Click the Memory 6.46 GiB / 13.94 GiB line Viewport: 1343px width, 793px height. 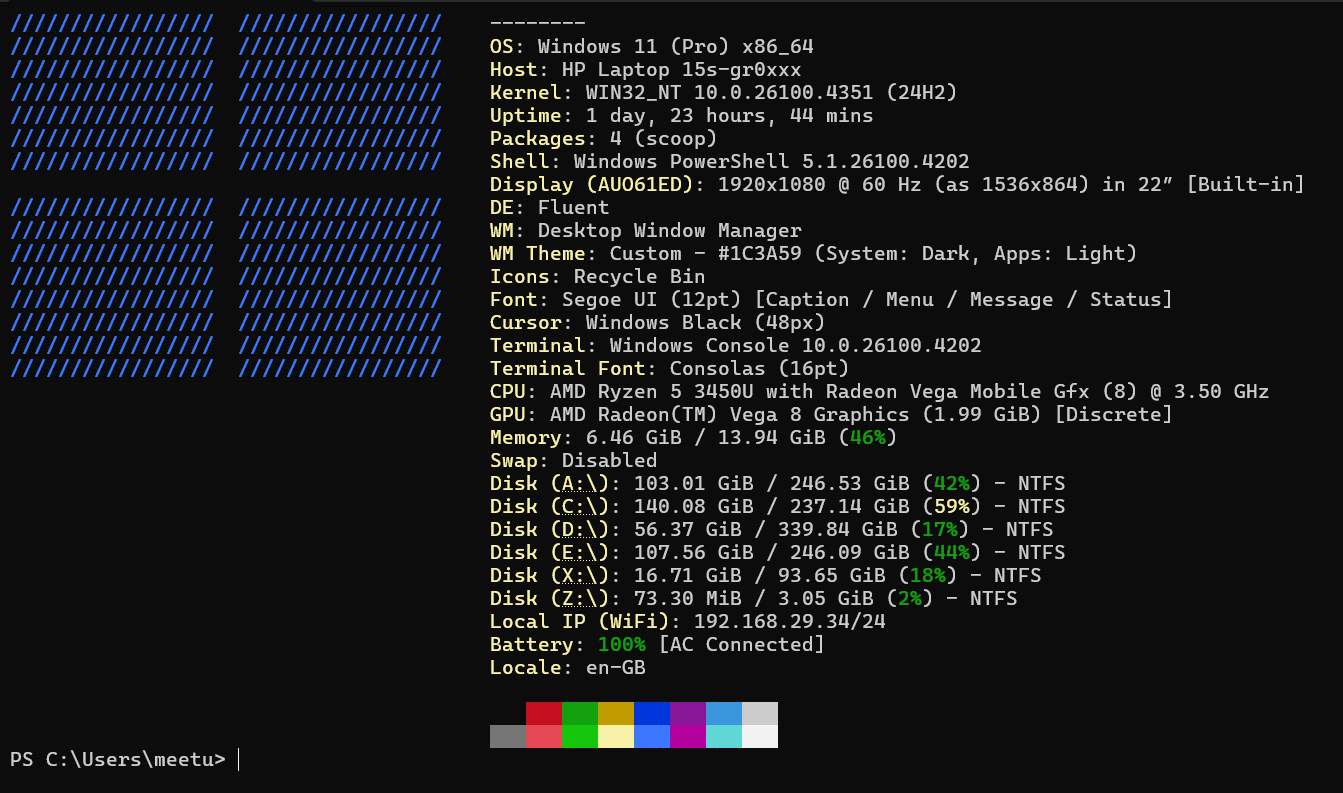(693, 437)
